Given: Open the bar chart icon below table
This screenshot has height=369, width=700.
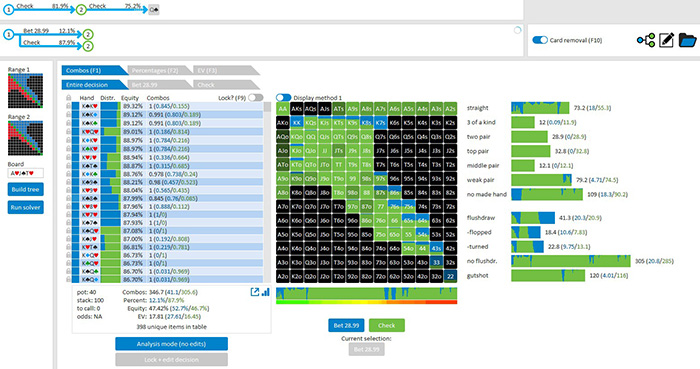Looking at the screenshot, I should 265,292.
